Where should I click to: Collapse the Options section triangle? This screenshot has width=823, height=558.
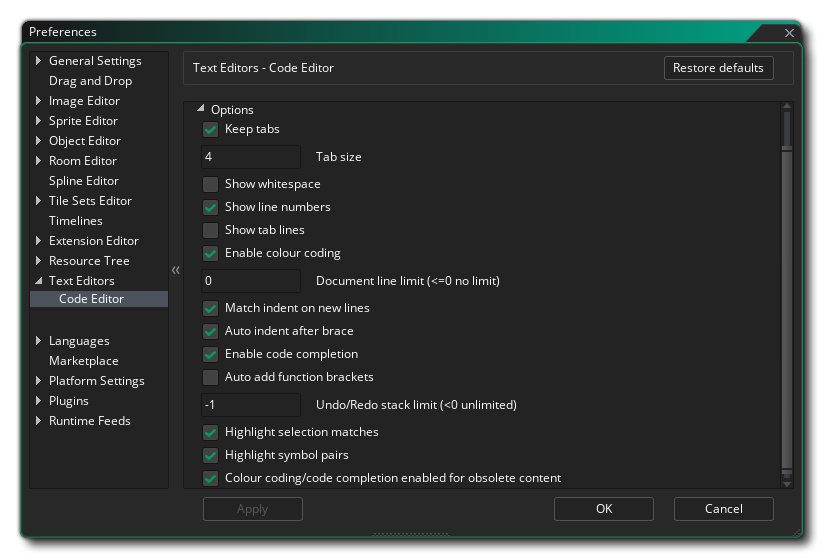click(200, 109)
